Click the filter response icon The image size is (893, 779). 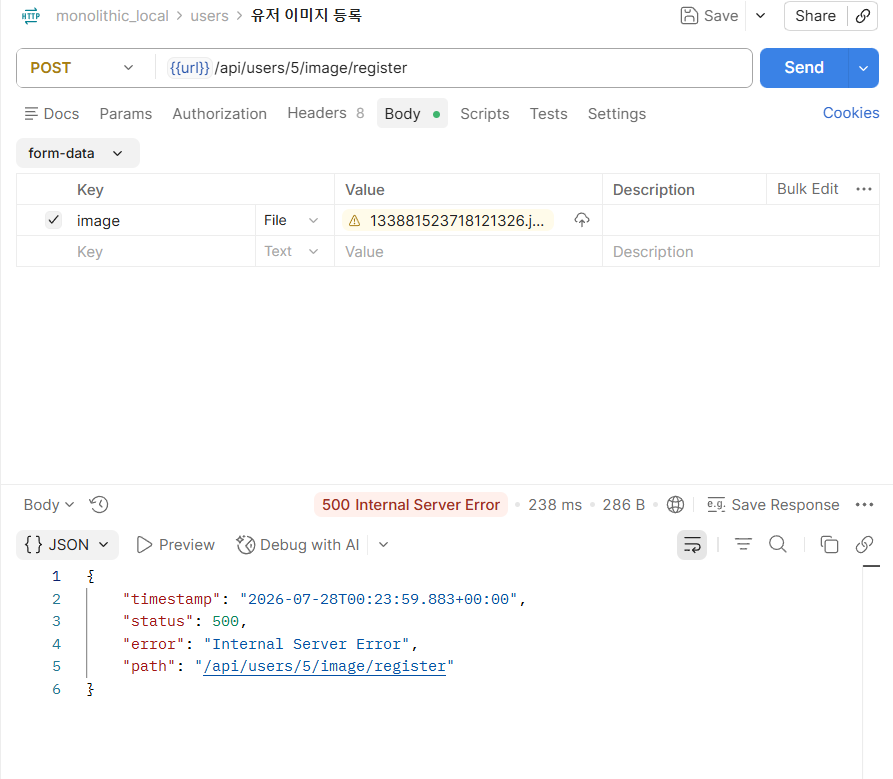click(743, 545)
